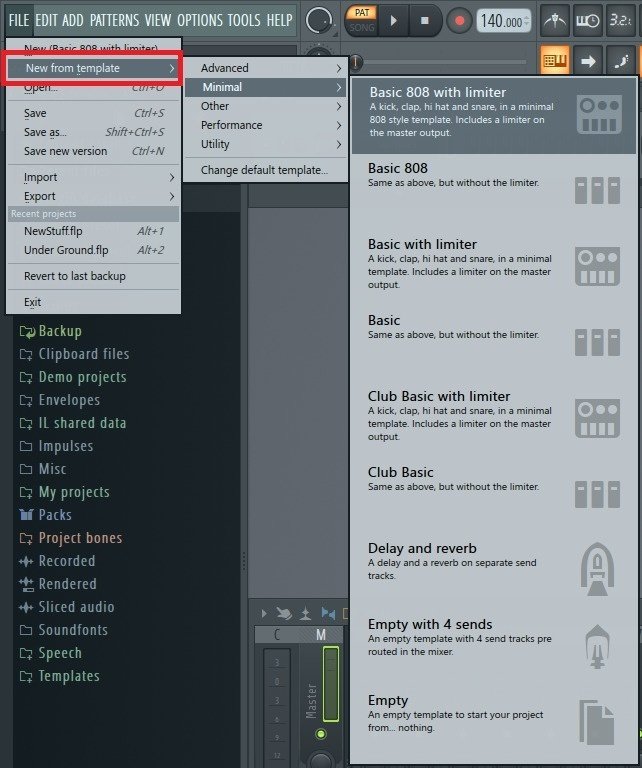Open the PATTERNS menu
The width and height of the screenshot is (642, 768).
click(114, 20)
